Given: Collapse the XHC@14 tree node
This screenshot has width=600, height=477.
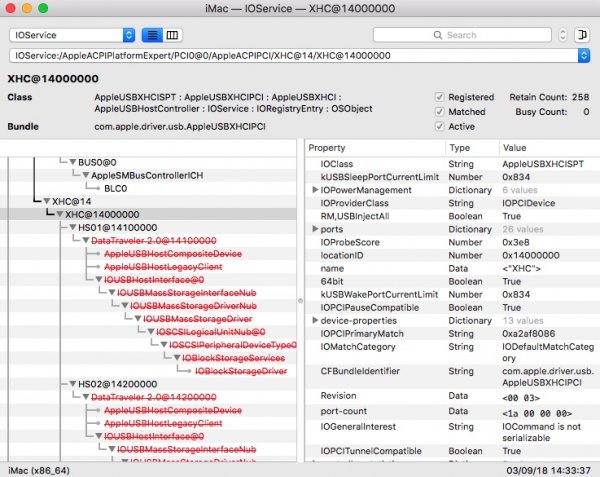Looking at the screenshot, I should click(47, 201).
